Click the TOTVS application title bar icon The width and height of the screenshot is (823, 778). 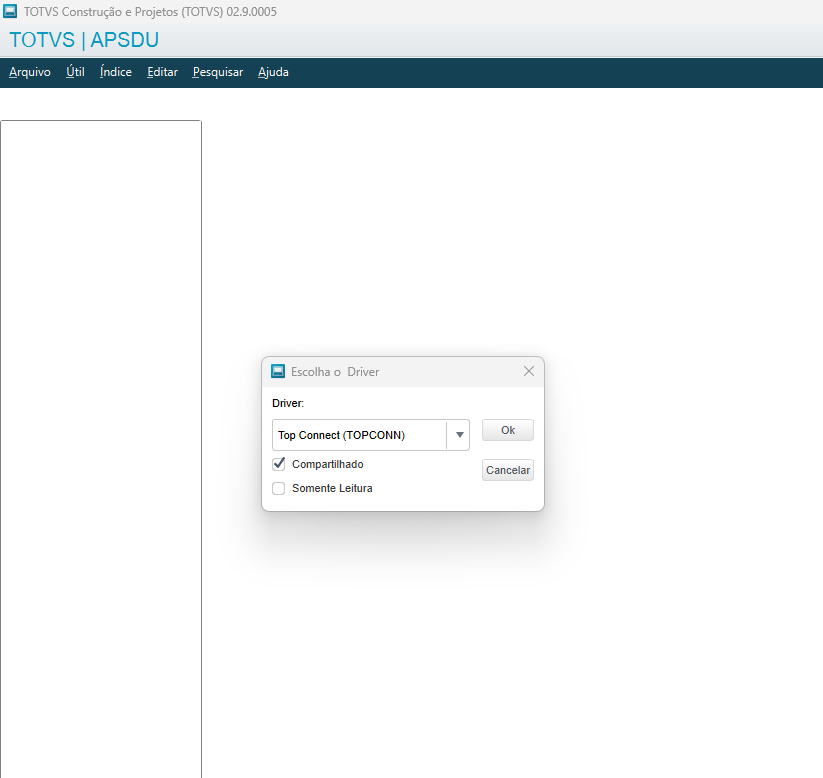coord(10,11)
